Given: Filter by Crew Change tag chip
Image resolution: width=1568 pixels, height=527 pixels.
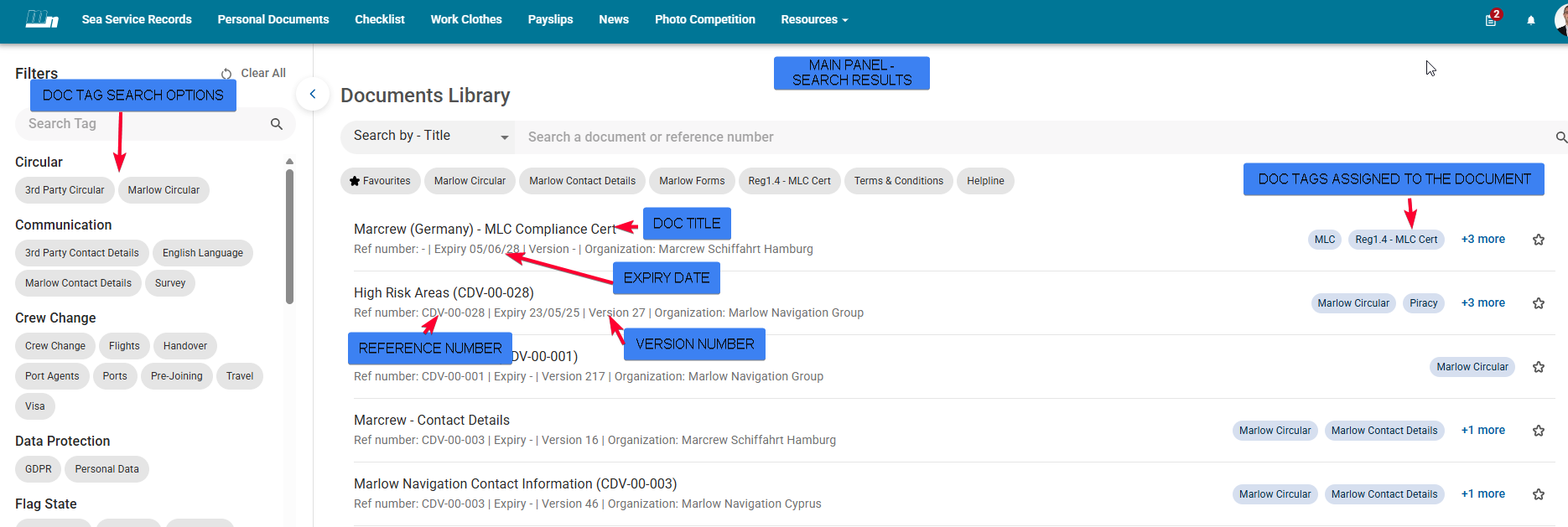Looking at the screenshot, I should (x=55, y=346).
